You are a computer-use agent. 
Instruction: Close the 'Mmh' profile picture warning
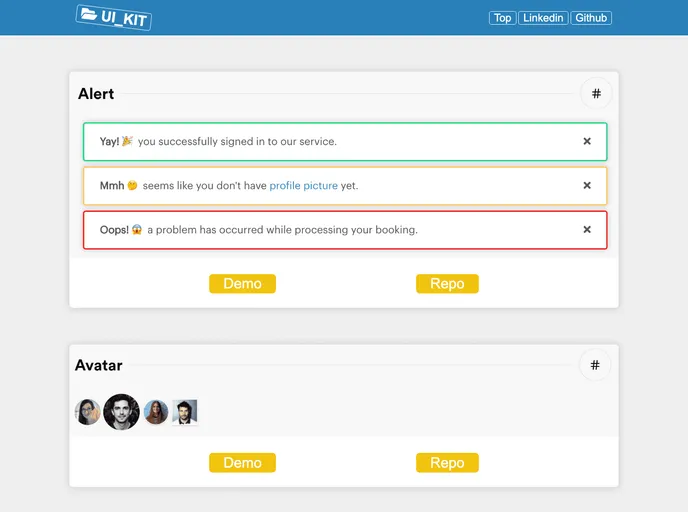pos(587,185)
